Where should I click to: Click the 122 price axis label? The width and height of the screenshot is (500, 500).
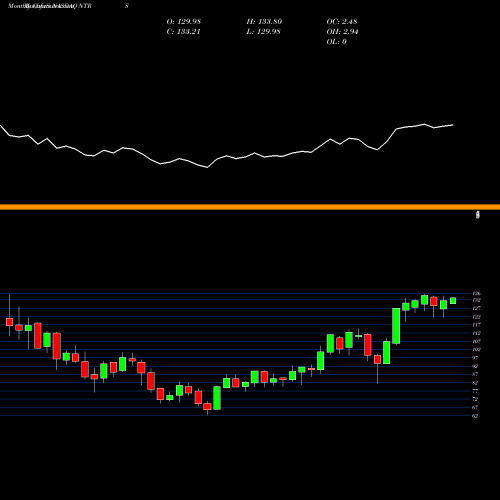pyautogui.click(x=477, y=317)
